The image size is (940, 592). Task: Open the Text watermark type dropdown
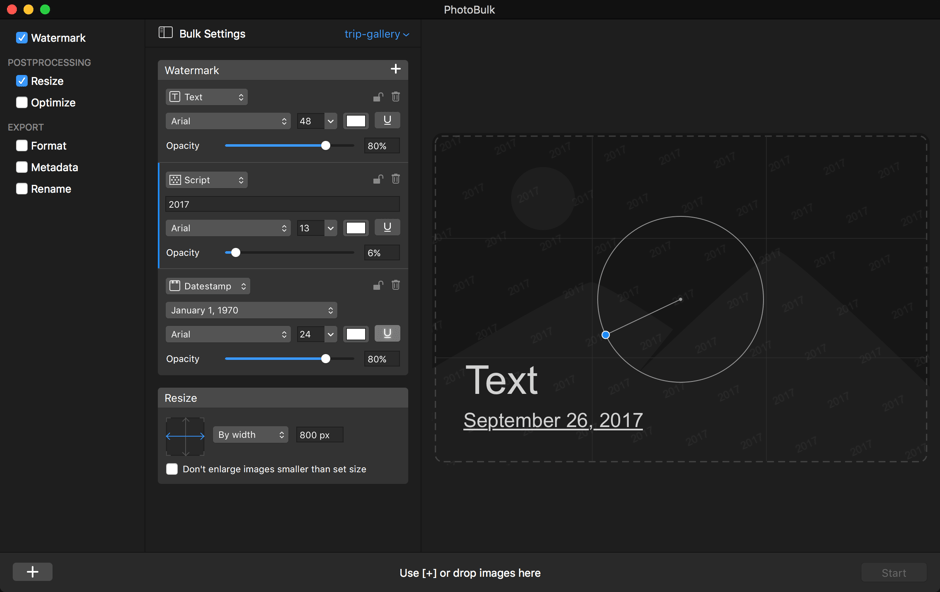click(x=206, y=96)
